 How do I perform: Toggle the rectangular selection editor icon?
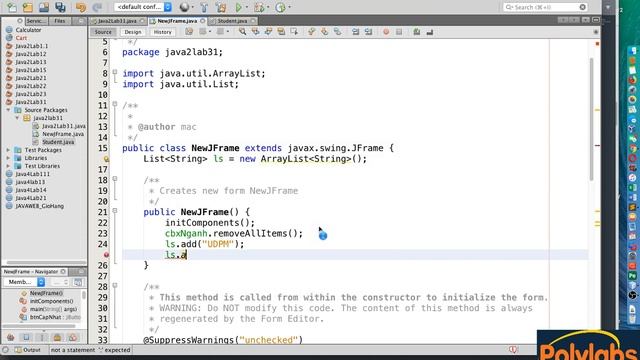[294, 32]
